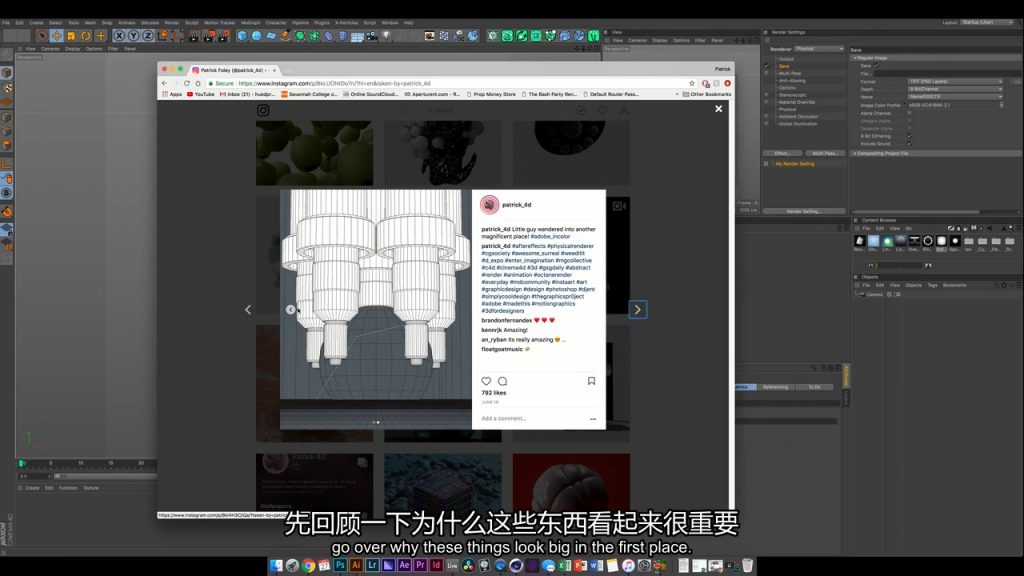
Task: Select the Output render settings item
Action: pos(786,59)
